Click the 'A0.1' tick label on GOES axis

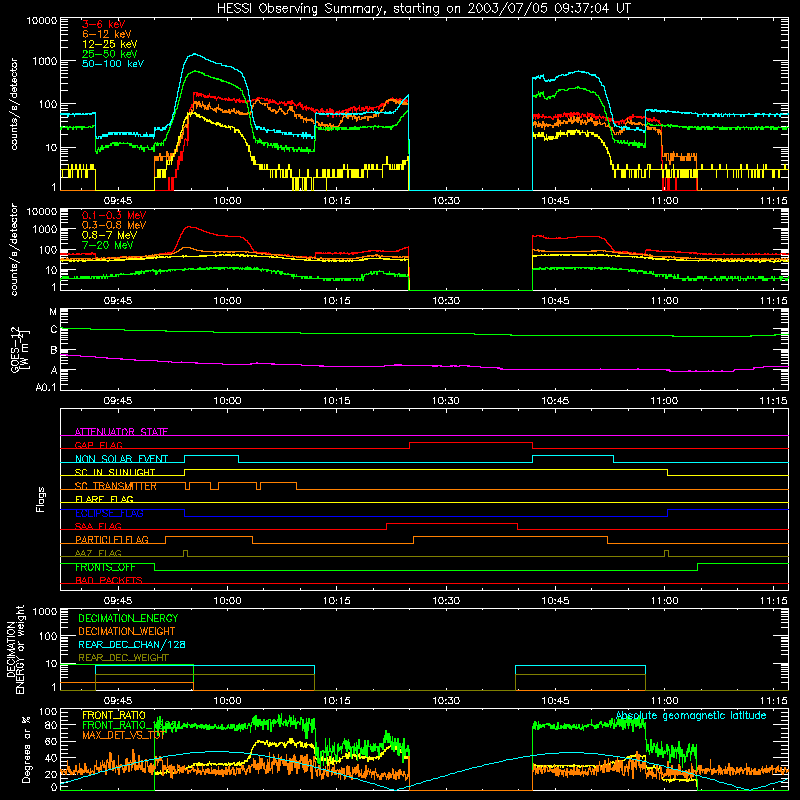[x=46, y=387]
